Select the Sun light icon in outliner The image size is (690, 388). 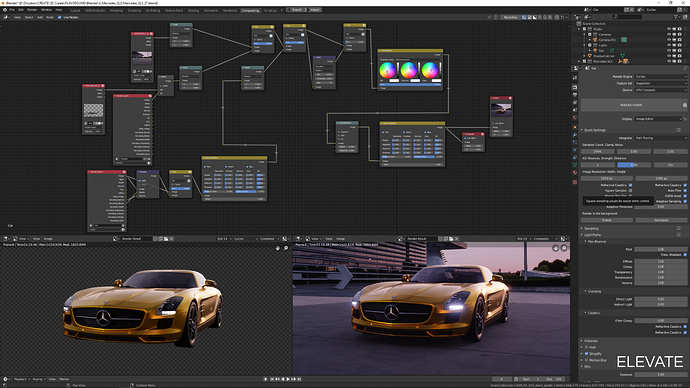pyautogui.click(x=595, y=51)
